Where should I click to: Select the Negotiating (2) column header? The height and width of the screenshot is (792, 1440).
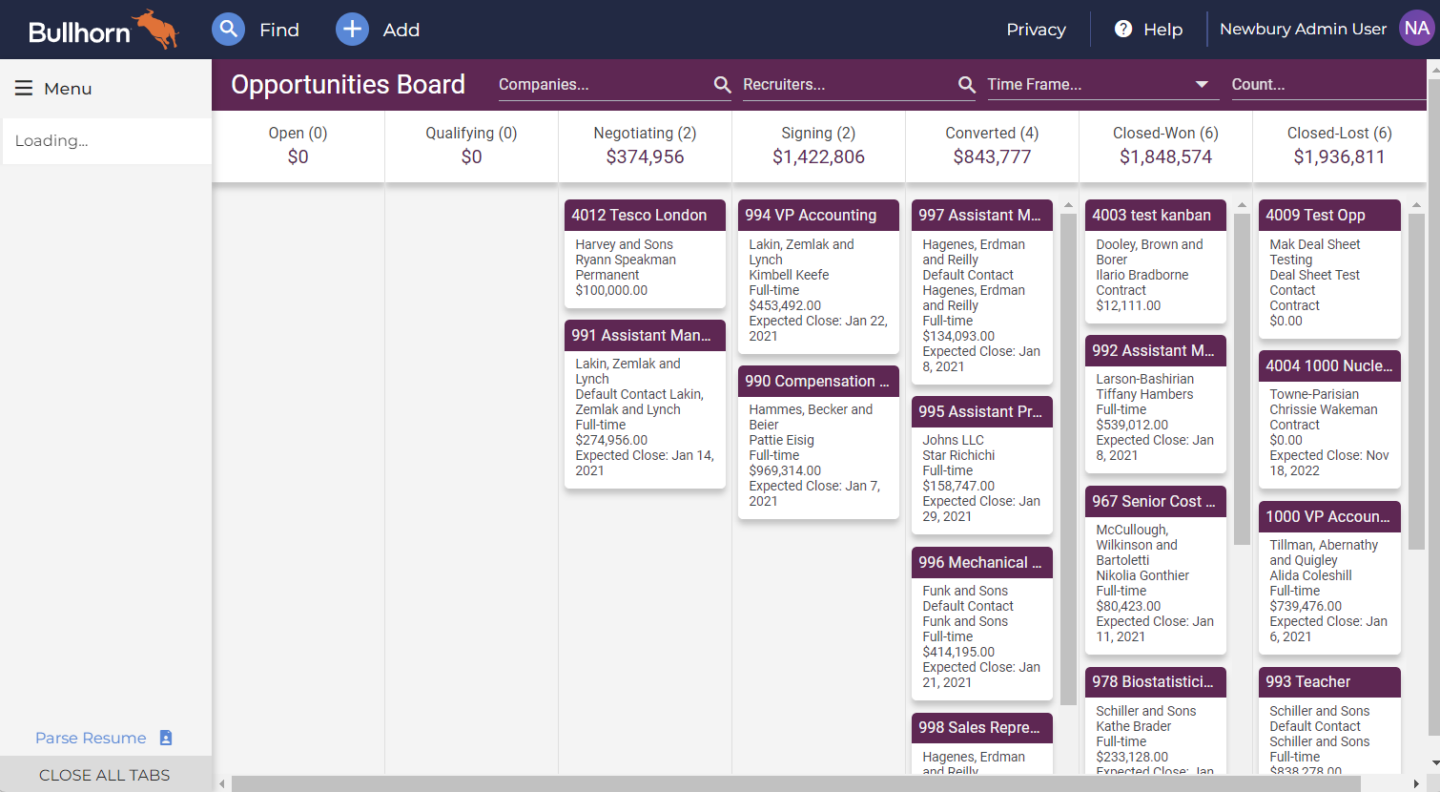coord(645,145)
